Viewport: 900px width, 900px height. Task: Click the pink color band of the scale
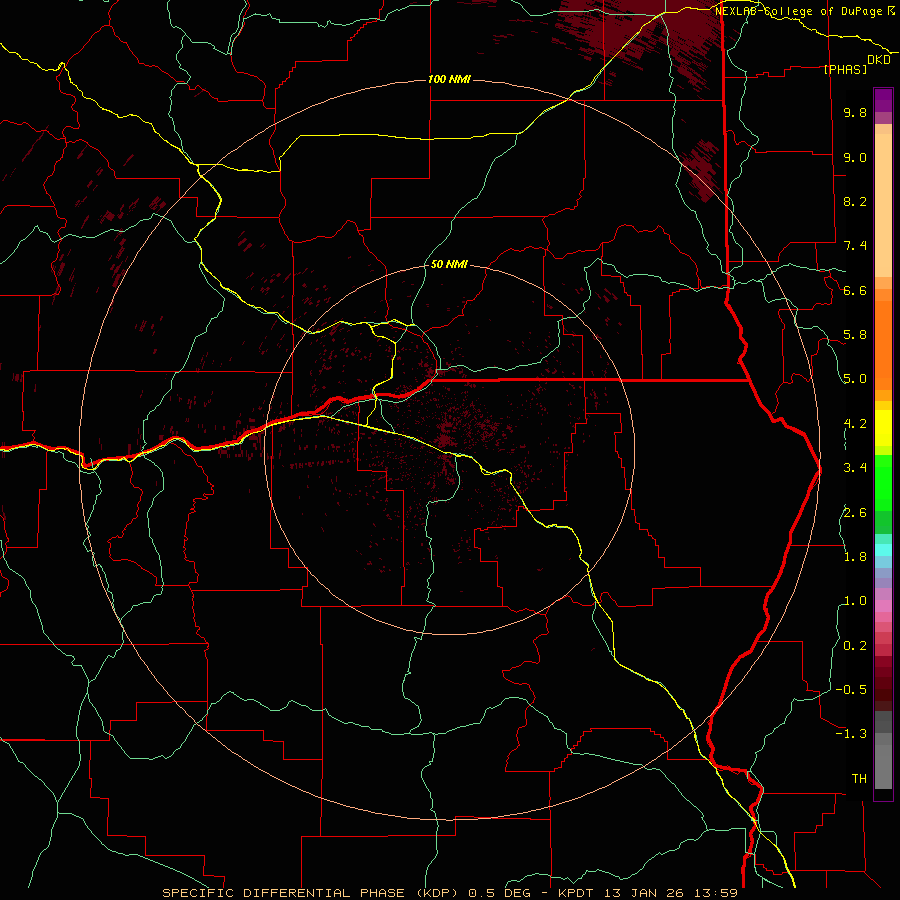(x=883, y=606)
